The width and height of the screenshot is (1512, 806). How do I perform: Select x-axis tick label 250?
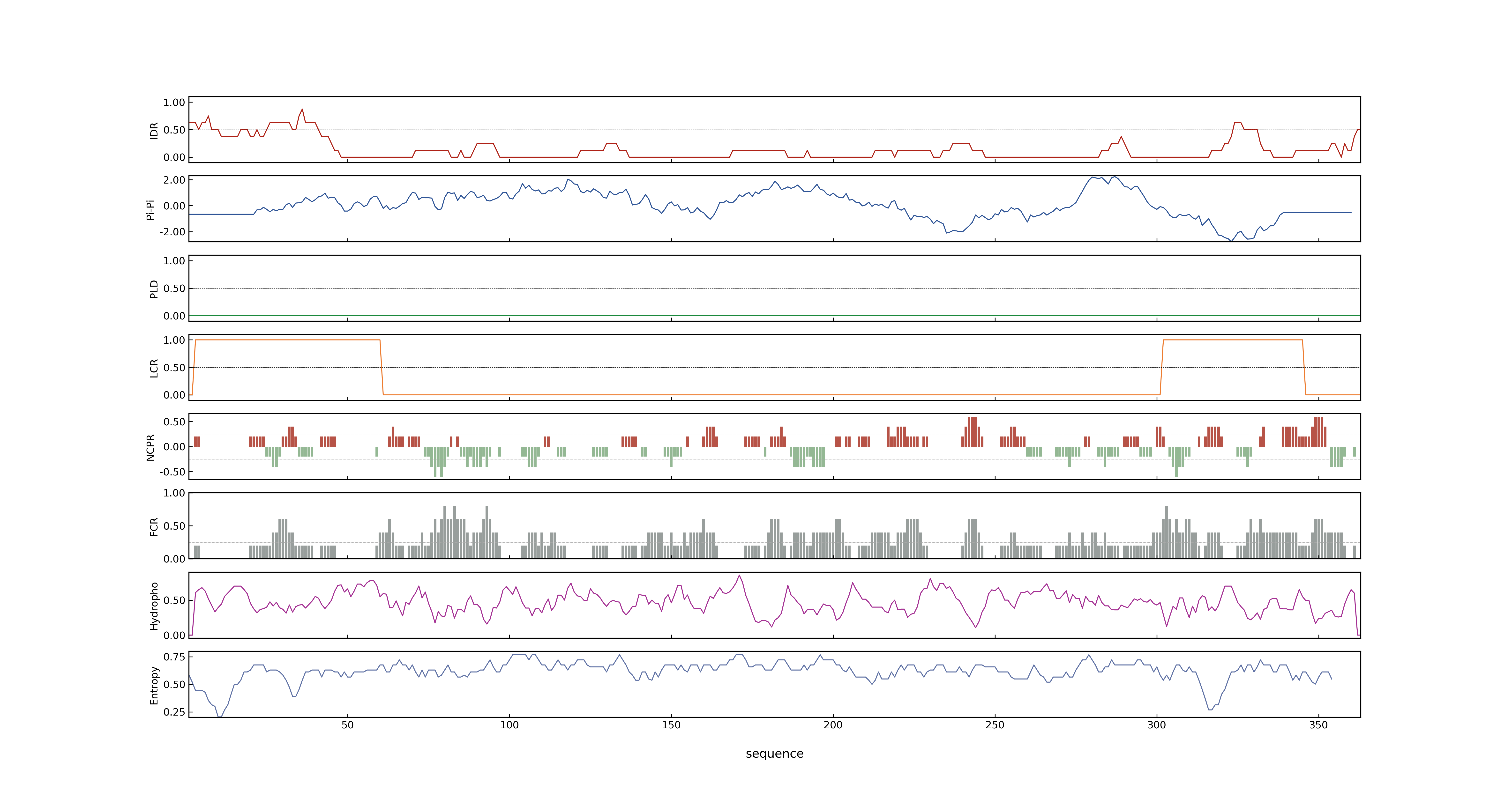coord(995,725)
